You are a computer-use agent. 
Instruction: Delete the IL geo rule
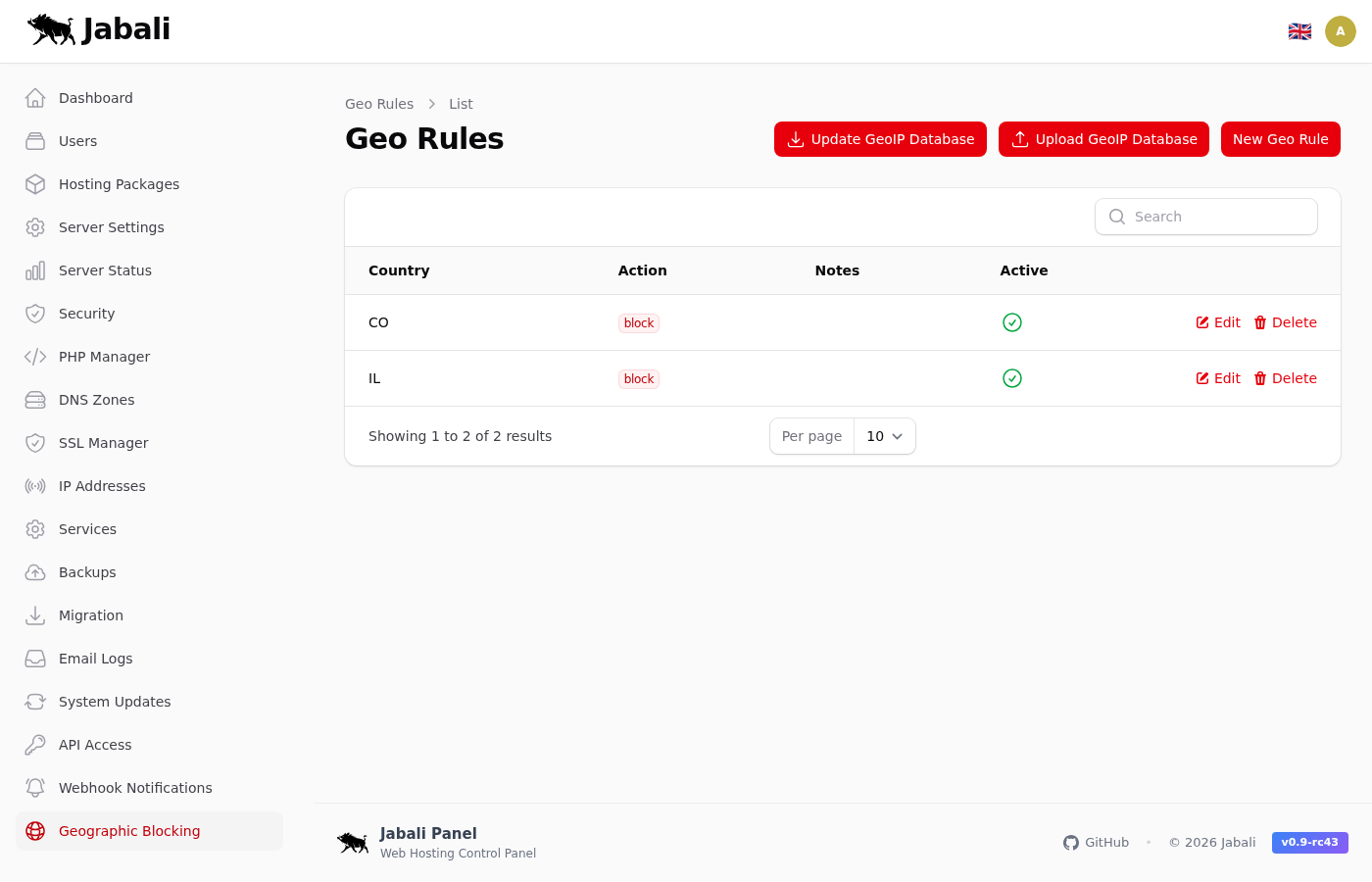coord(1285,378)
